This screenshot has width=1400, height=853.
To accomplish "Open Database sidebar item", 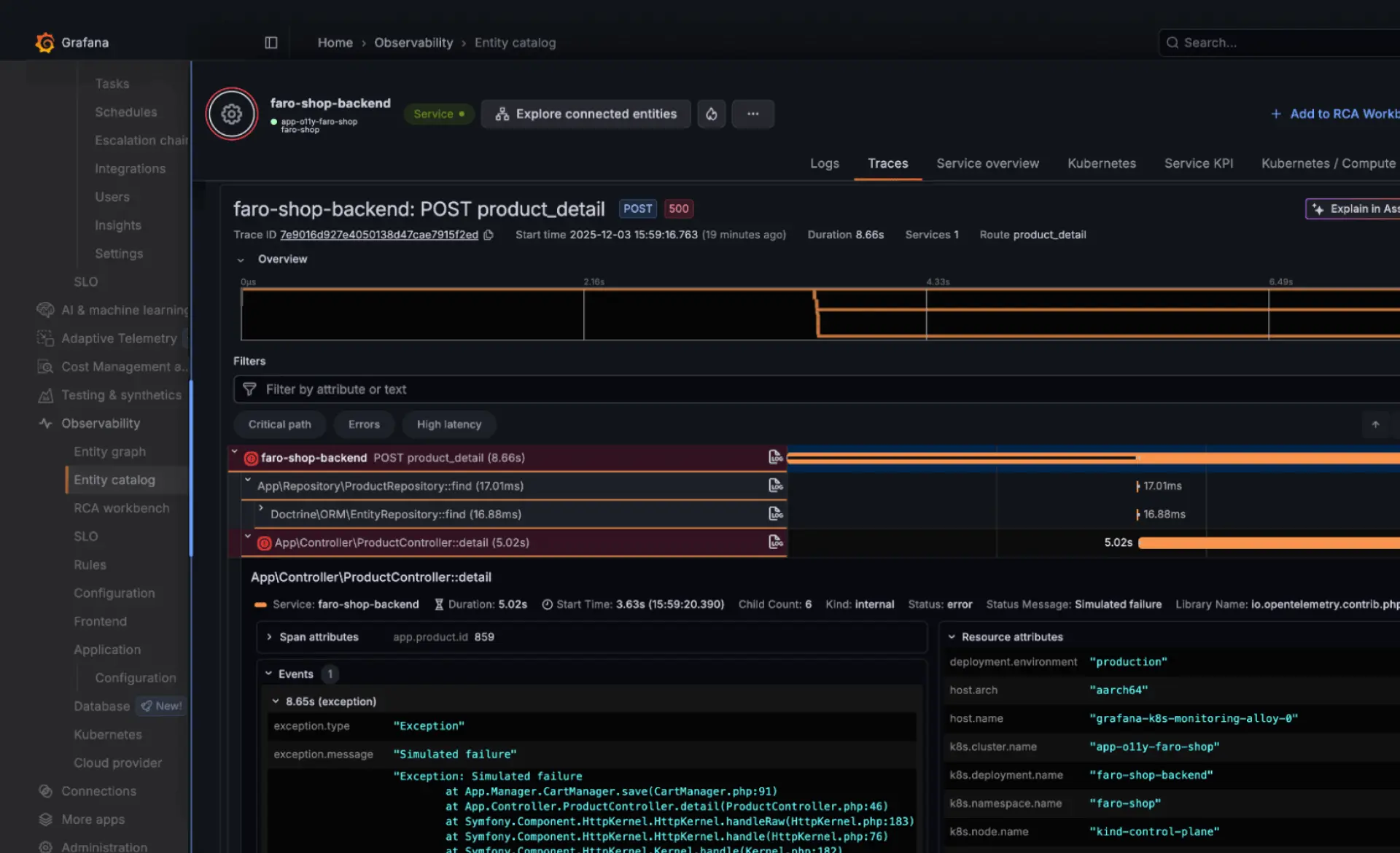I will click(101, 706).
